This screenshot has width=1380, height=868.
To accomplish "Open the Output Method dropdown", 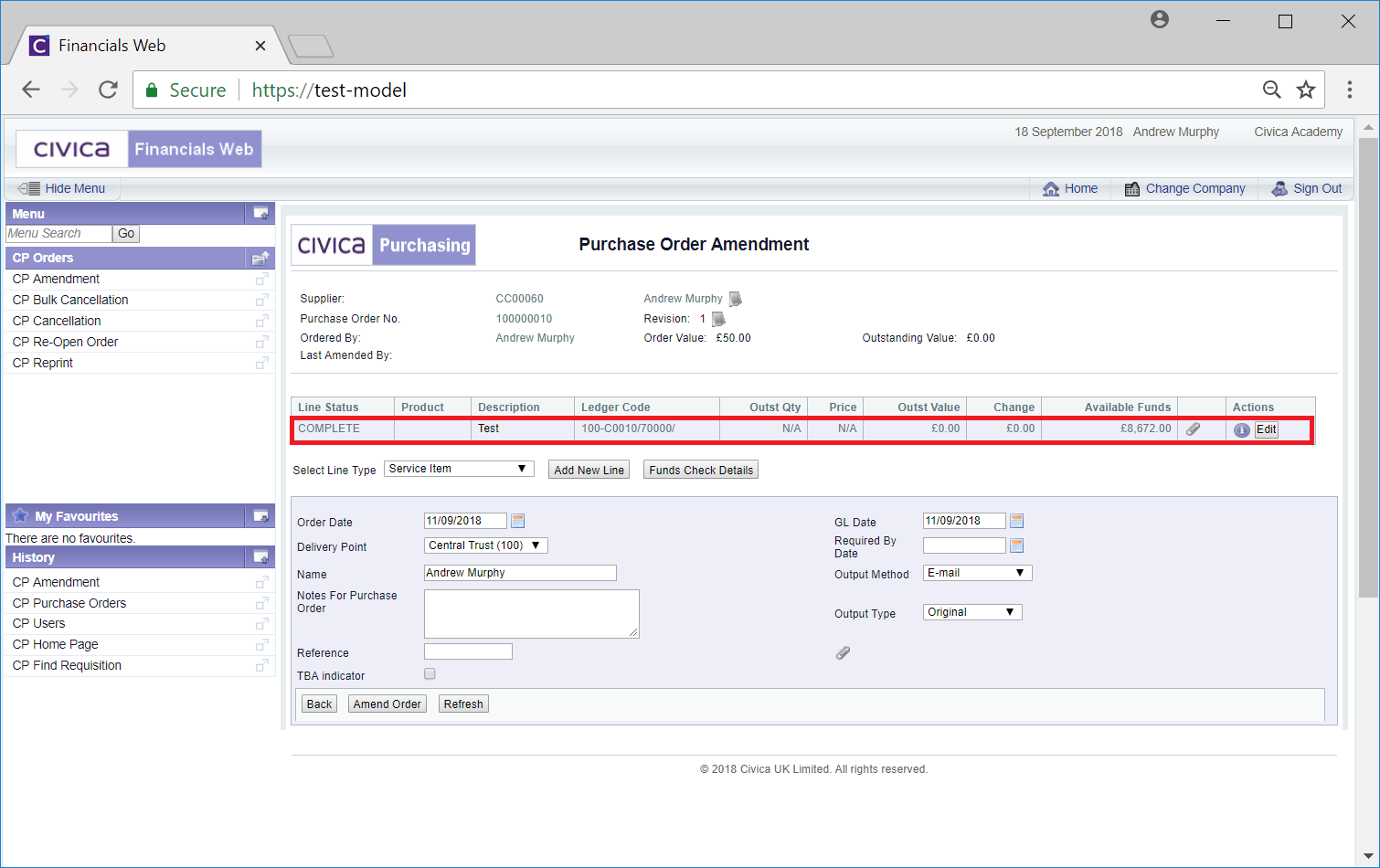I will [977, 573].
